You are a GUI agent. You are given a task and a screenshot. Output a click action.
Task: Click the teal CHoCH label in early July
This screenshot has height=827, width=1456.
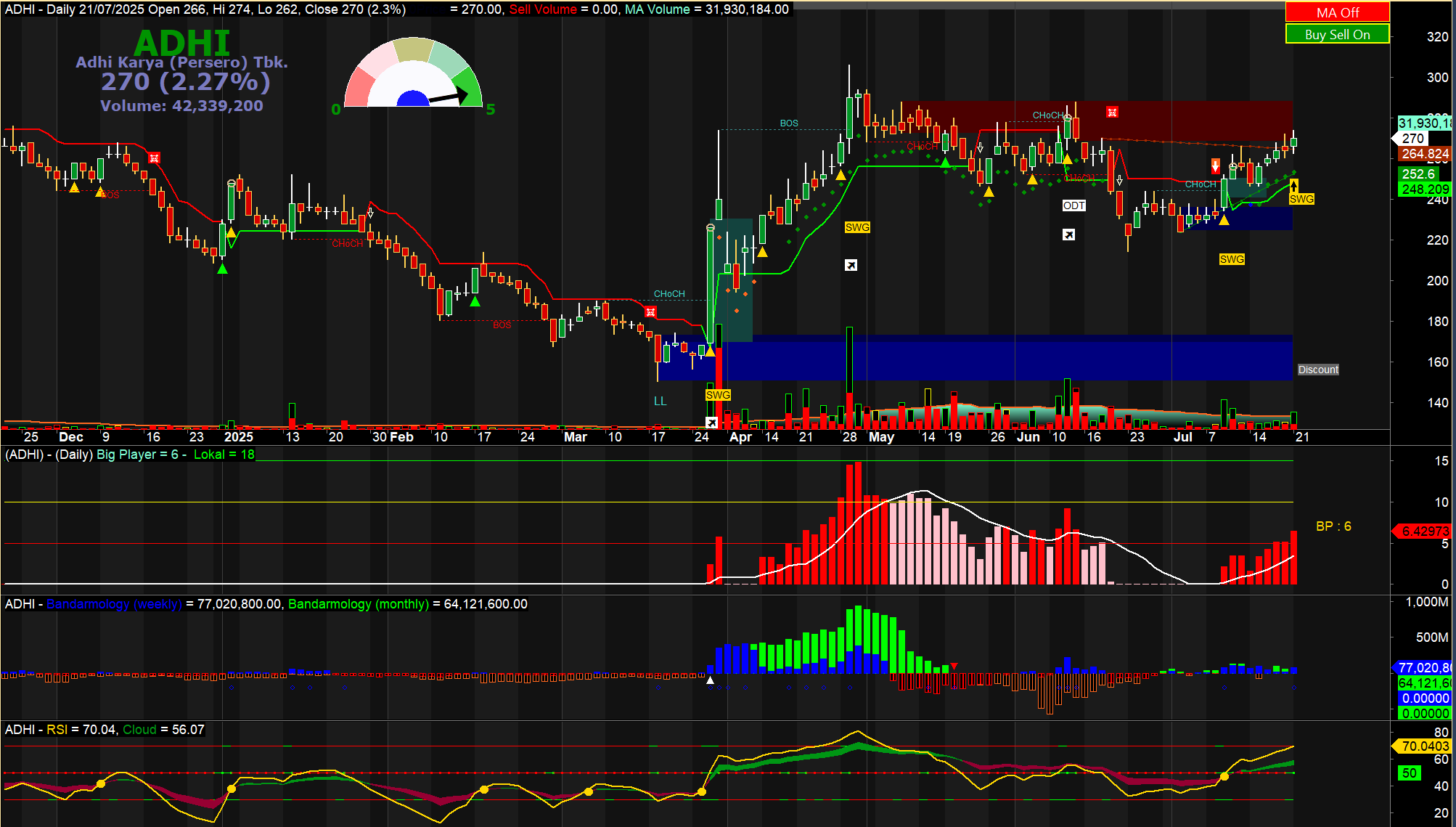point(1201,184)
